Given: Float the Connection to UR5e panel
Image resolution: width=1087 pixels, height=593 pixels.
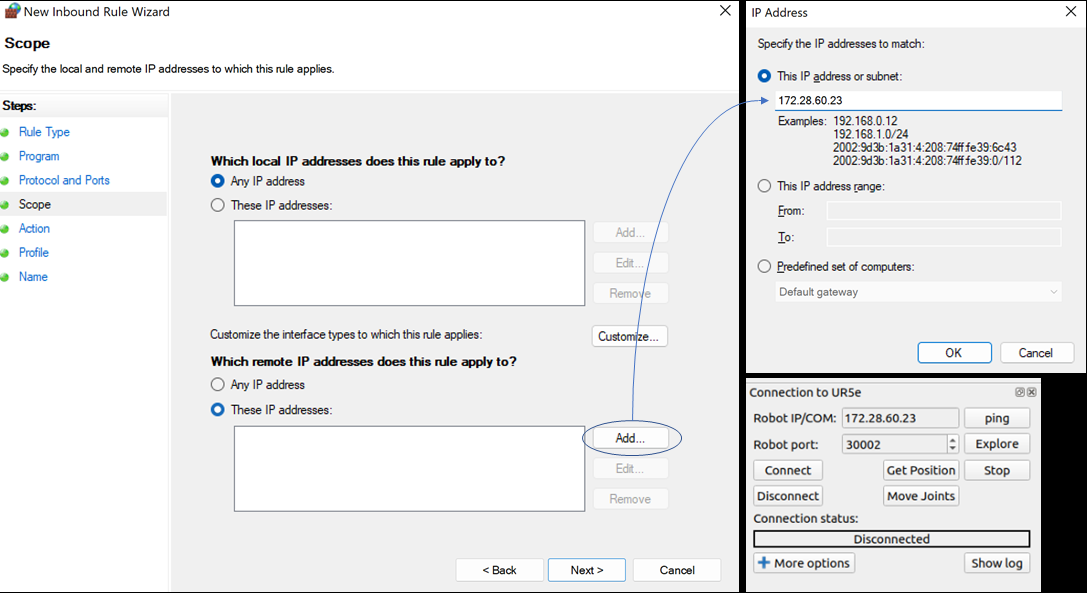Looking at the screenshot, I should (1020, 393).
